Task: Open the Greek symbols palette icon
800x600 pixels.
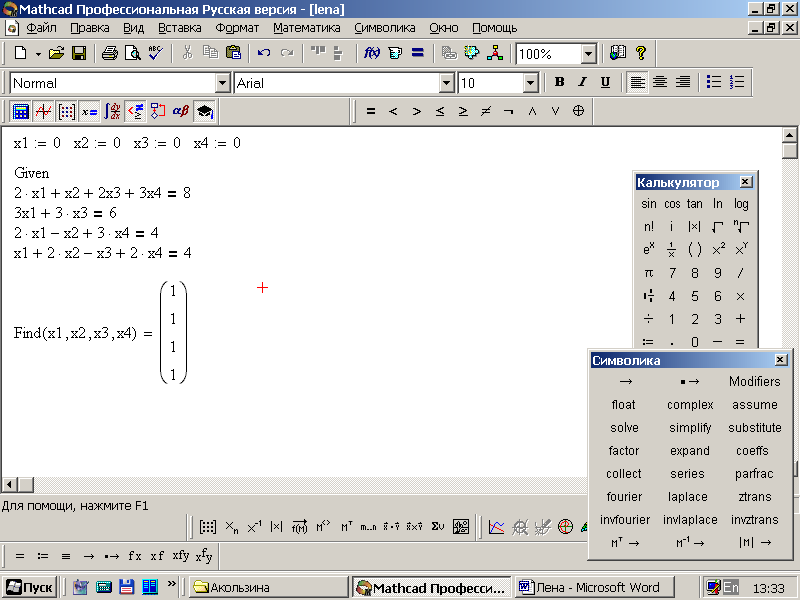Action: click(x=181, y=111)
